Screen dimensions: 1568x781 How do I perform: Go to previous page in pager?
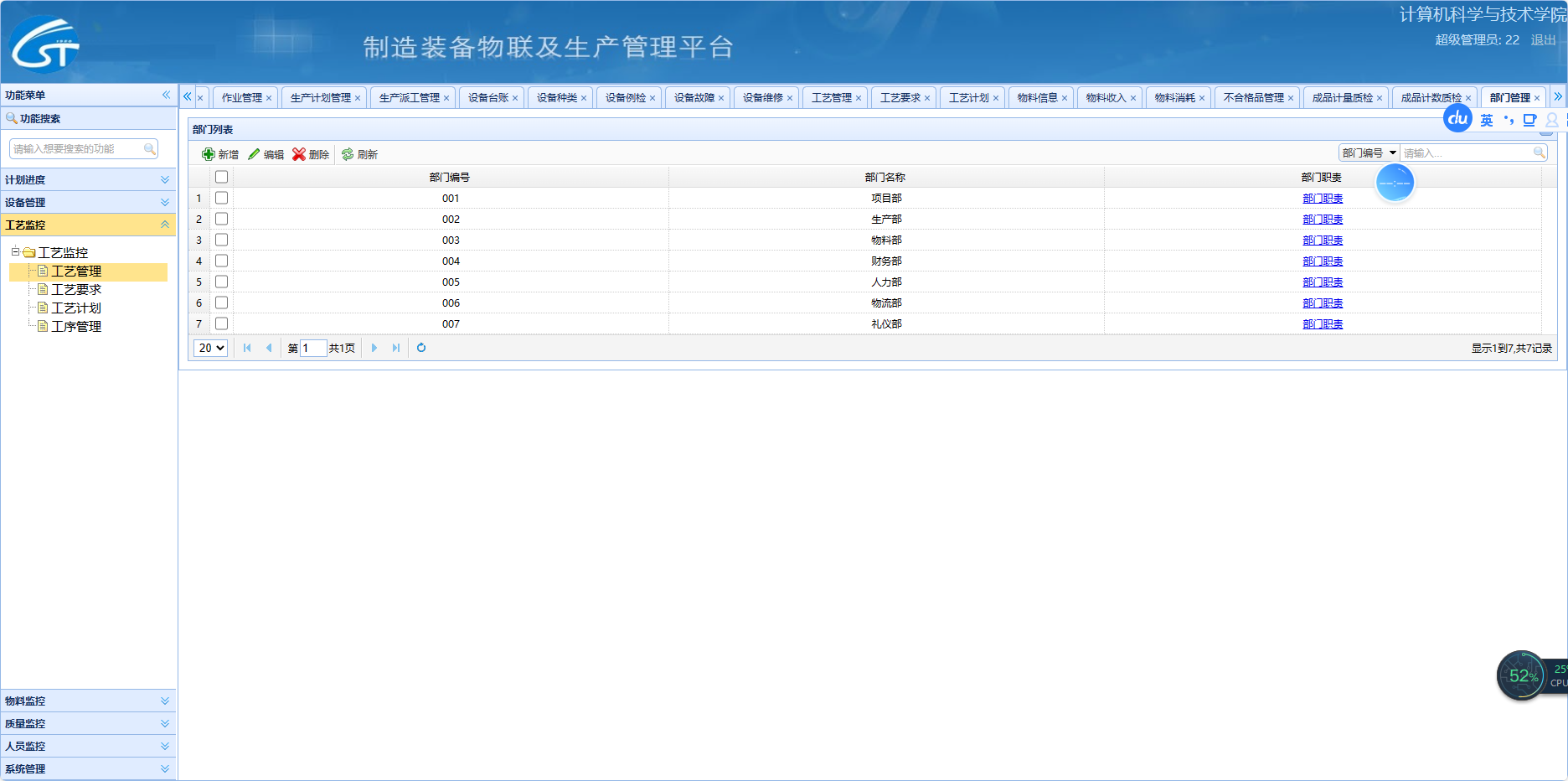coord(269,348)
